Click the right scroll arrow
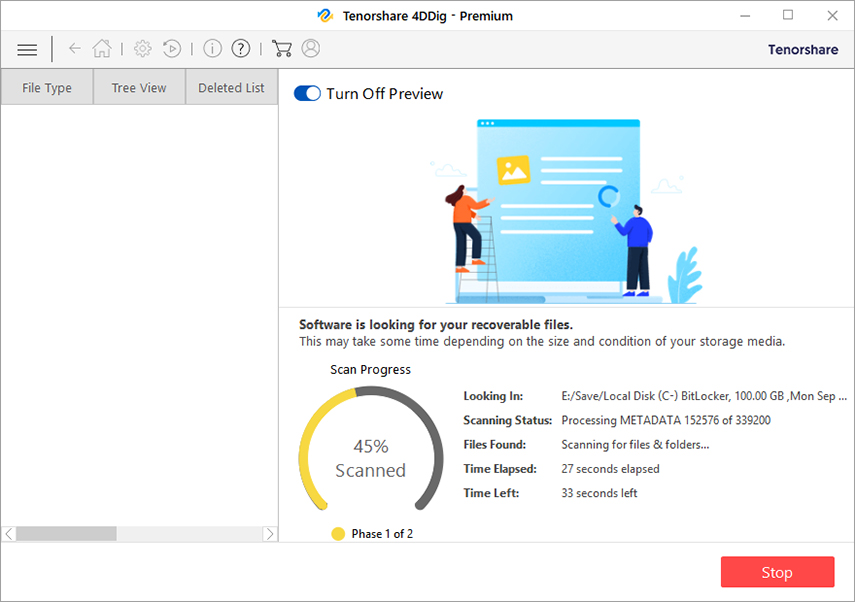855x602 pixels. 269,534
